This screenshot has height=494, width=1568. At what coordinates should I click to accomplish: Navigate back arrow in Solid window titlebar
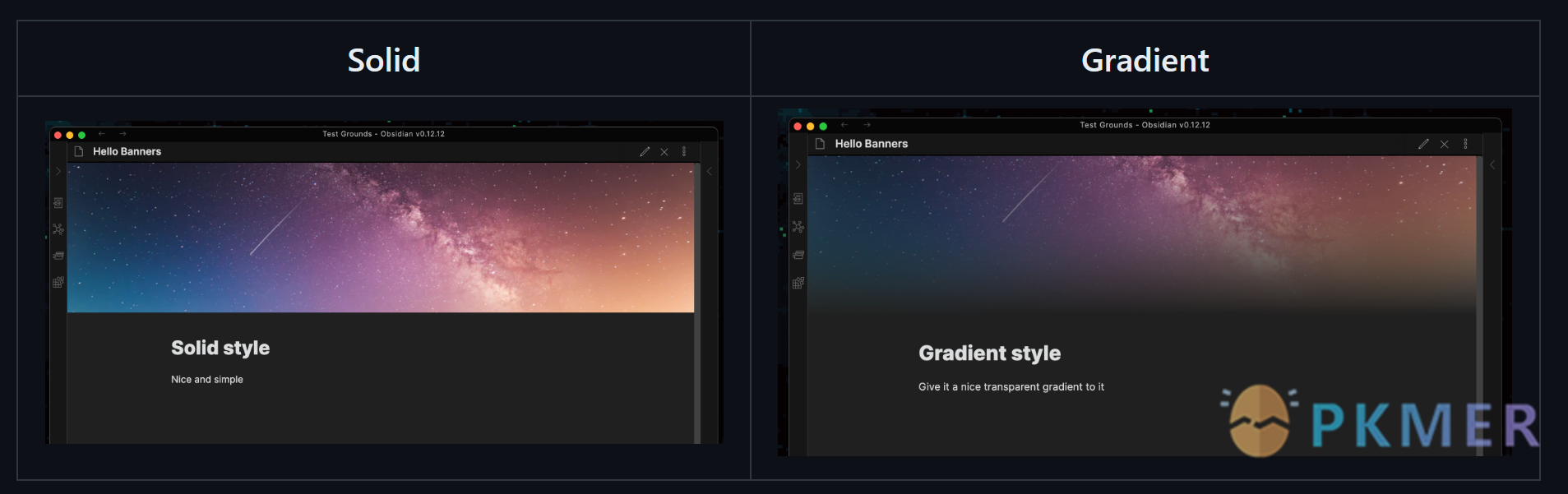[x=102, y=133]
